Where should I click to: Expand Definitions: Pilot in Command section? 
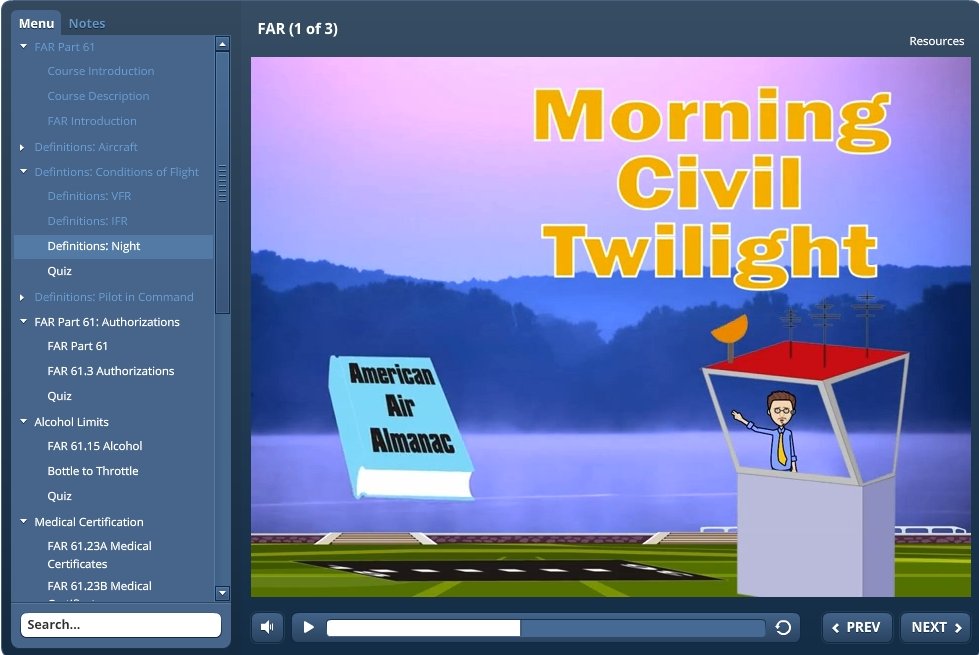coord(24,297)
